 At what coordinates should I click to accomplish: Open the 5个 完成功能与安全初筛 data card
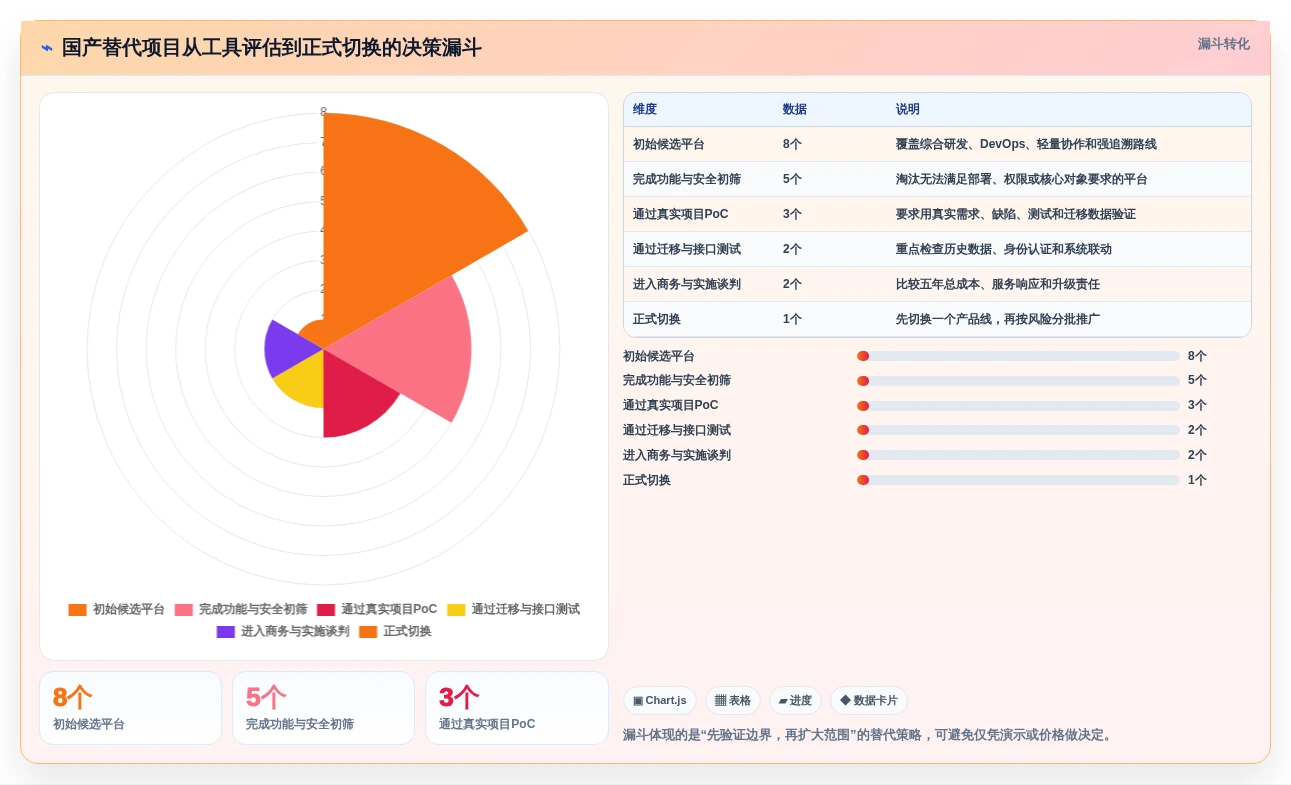[x=323, y=708]
